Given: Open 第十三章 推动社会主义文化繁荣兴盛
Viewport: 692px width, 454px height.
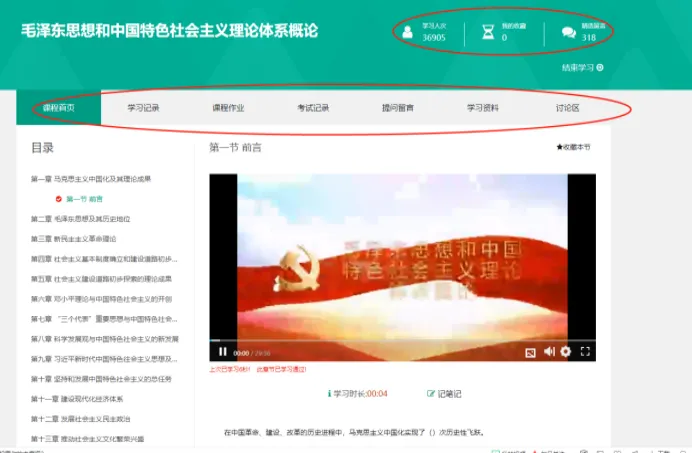Looking at the screenshot, I should pyautogui.click(x=87, y=439).
